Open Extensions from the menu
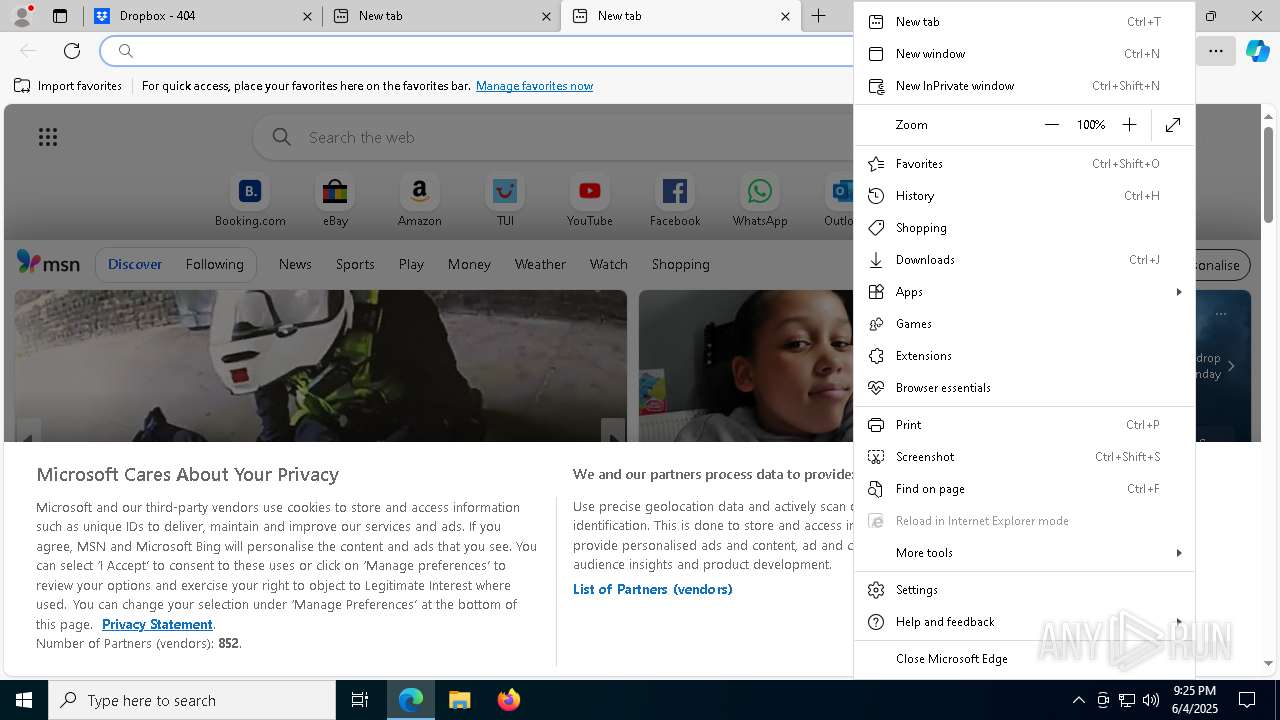Screen dimensions: 1280x720 coord(1025,356)
